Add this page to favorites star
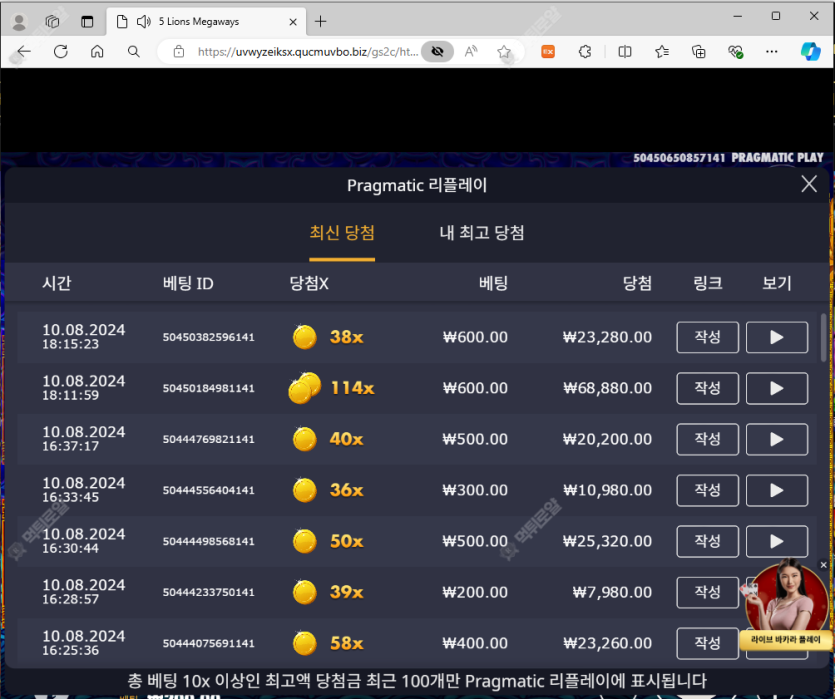 tap(504, 52)
